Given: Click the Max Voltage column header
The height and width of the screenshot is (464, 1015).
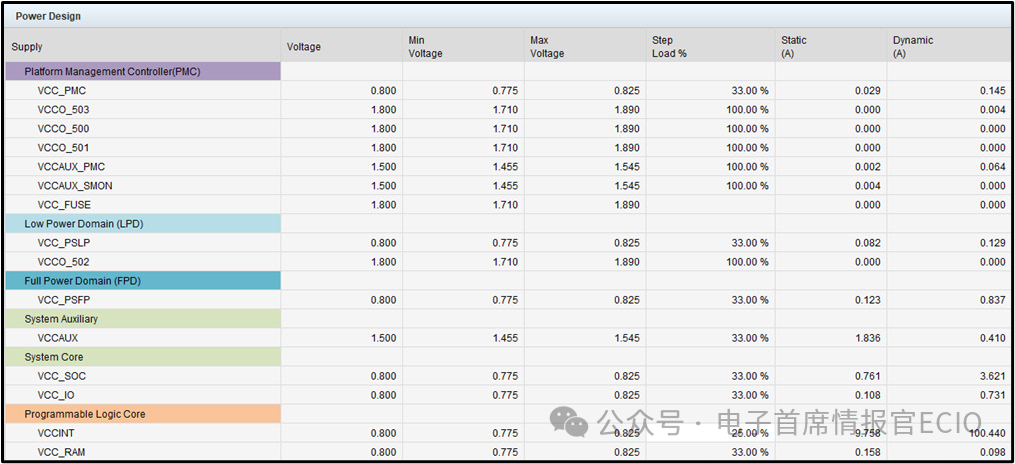Looking at the screenshot, I should (547, 47).
